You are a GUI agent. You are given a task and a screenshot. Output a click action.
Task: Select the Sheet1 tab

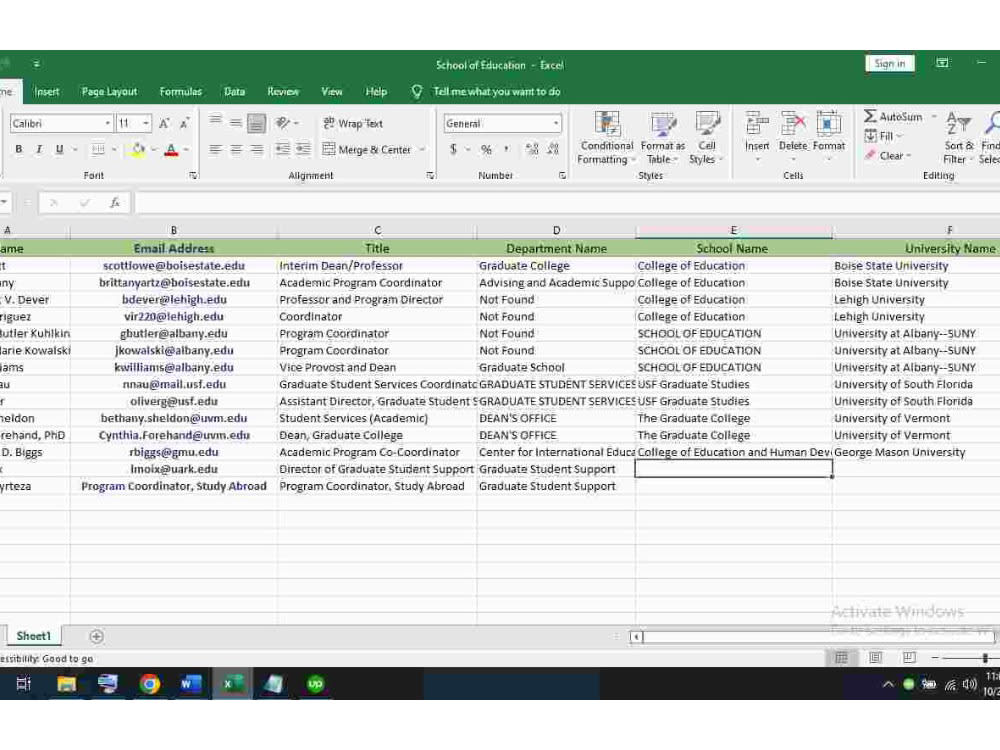tap(33, 636)
